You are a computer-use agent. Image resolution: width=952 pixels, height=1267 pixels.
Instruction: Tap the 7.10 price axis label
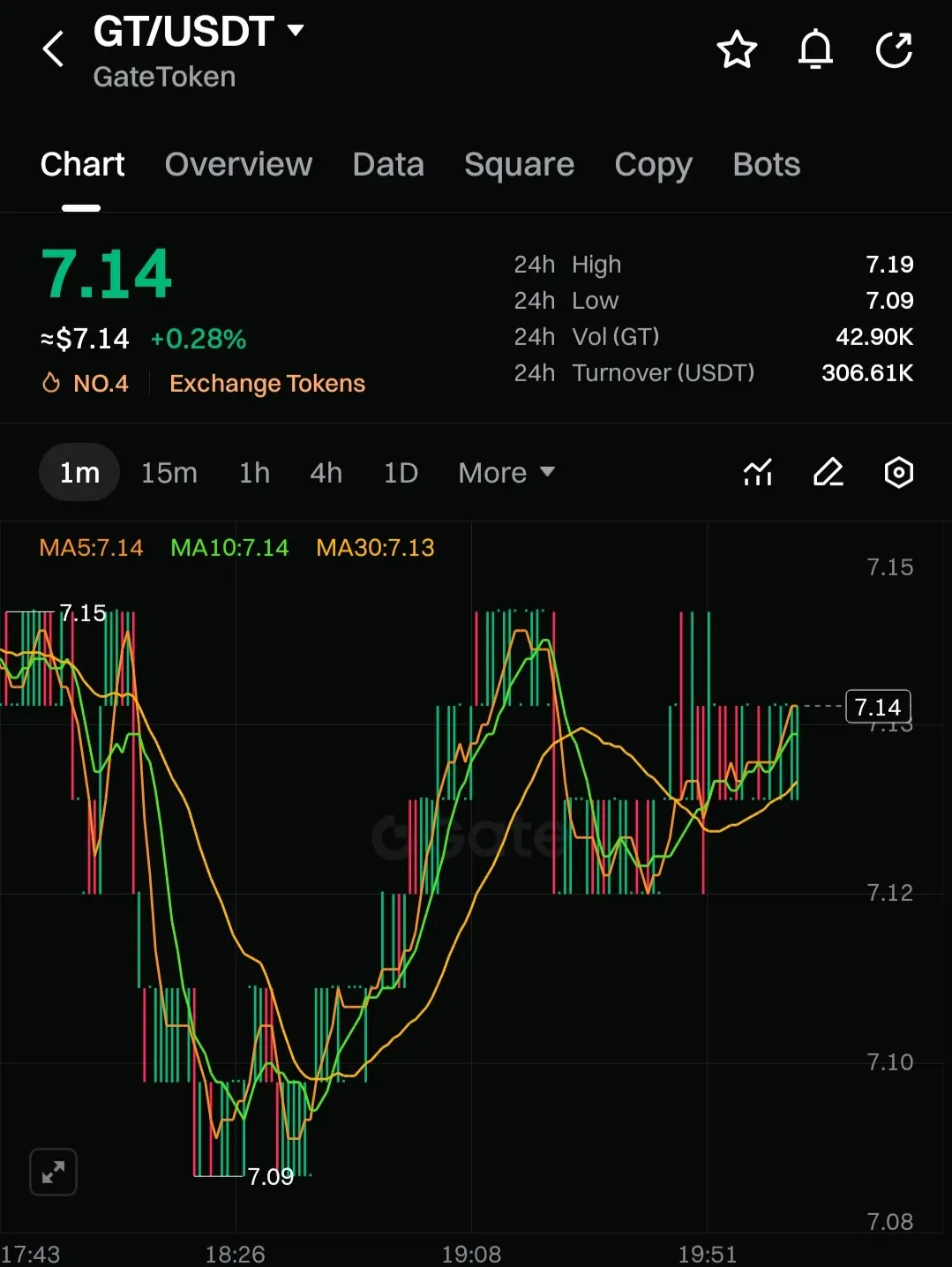click(x=889, y=1062)
